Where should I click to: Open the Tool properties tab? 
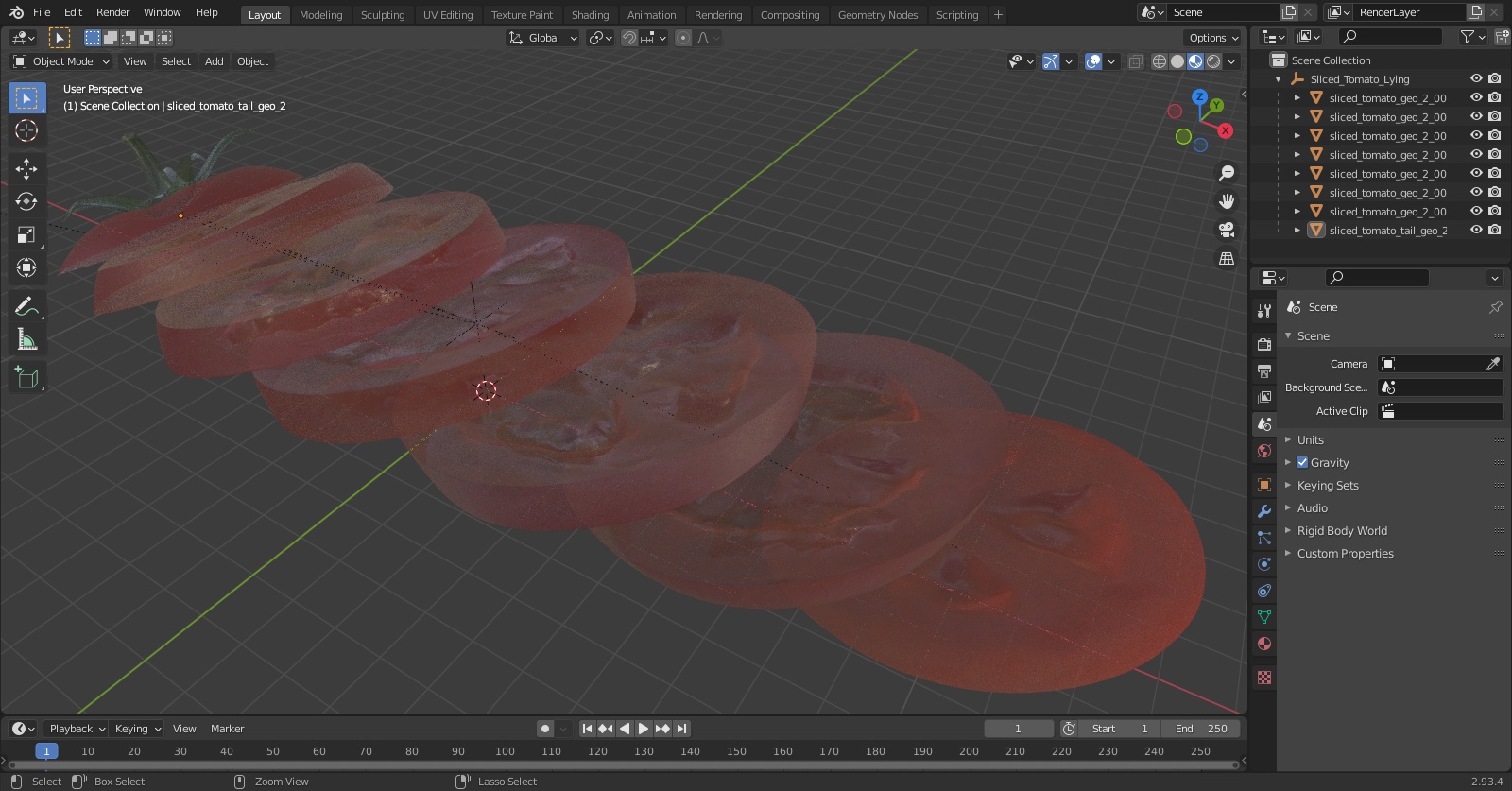(x=1264, y=311)
